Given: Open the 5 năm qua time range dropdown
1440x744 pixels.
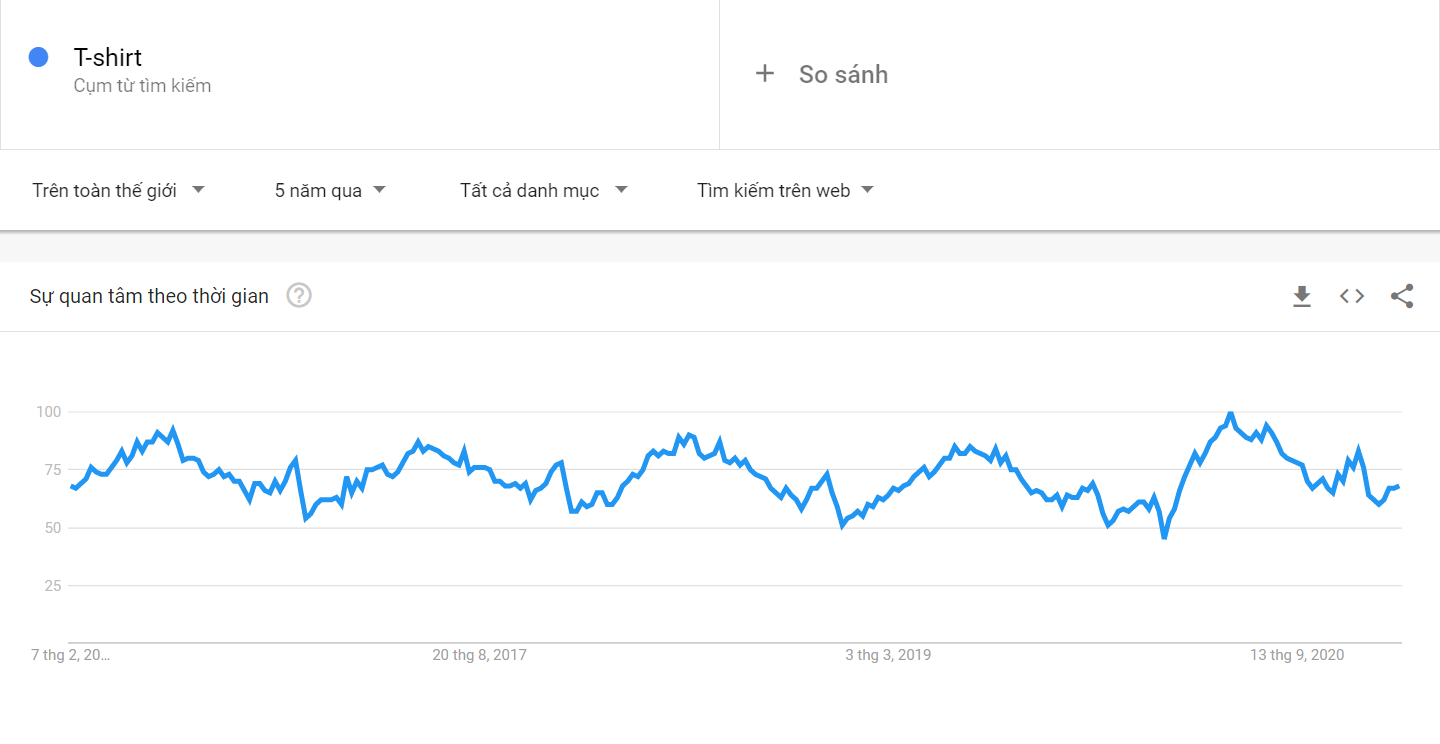Looking at the screenshot, I should [330, 190].
